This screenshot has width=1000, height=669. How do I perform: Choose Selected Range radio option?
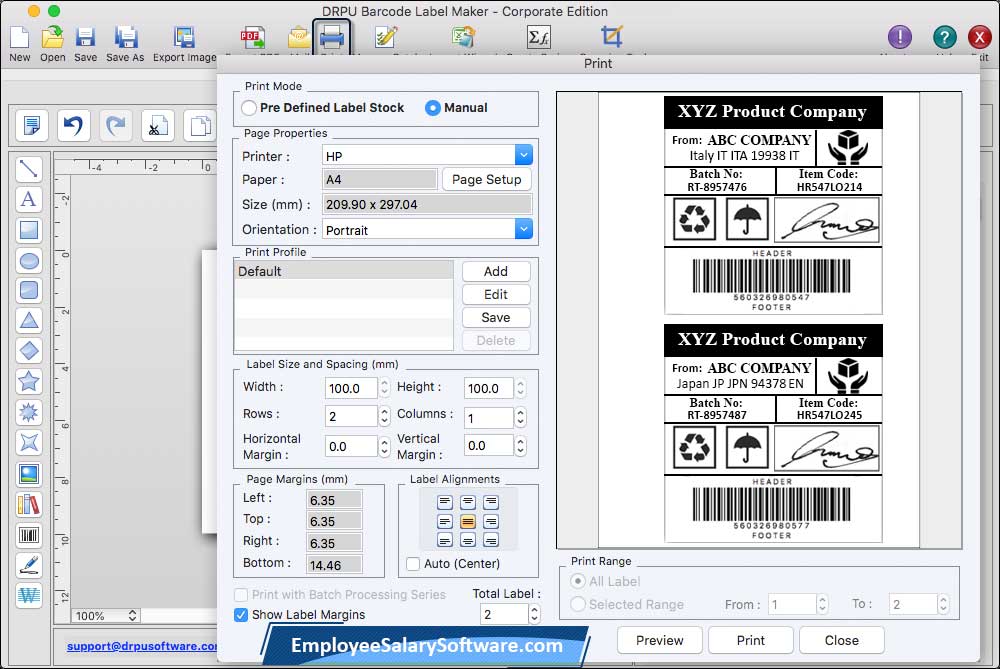pos(578,604)
